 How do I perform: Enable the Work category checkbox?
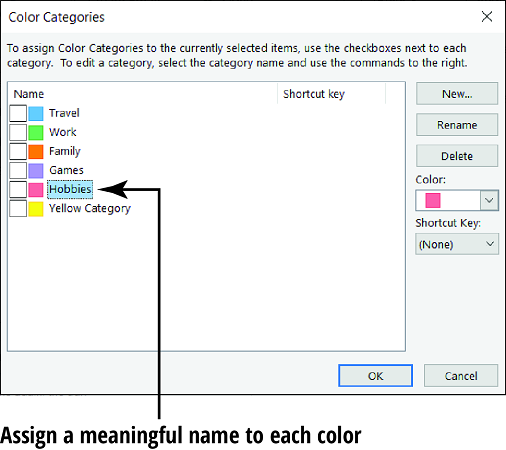[x=18, y=132]
